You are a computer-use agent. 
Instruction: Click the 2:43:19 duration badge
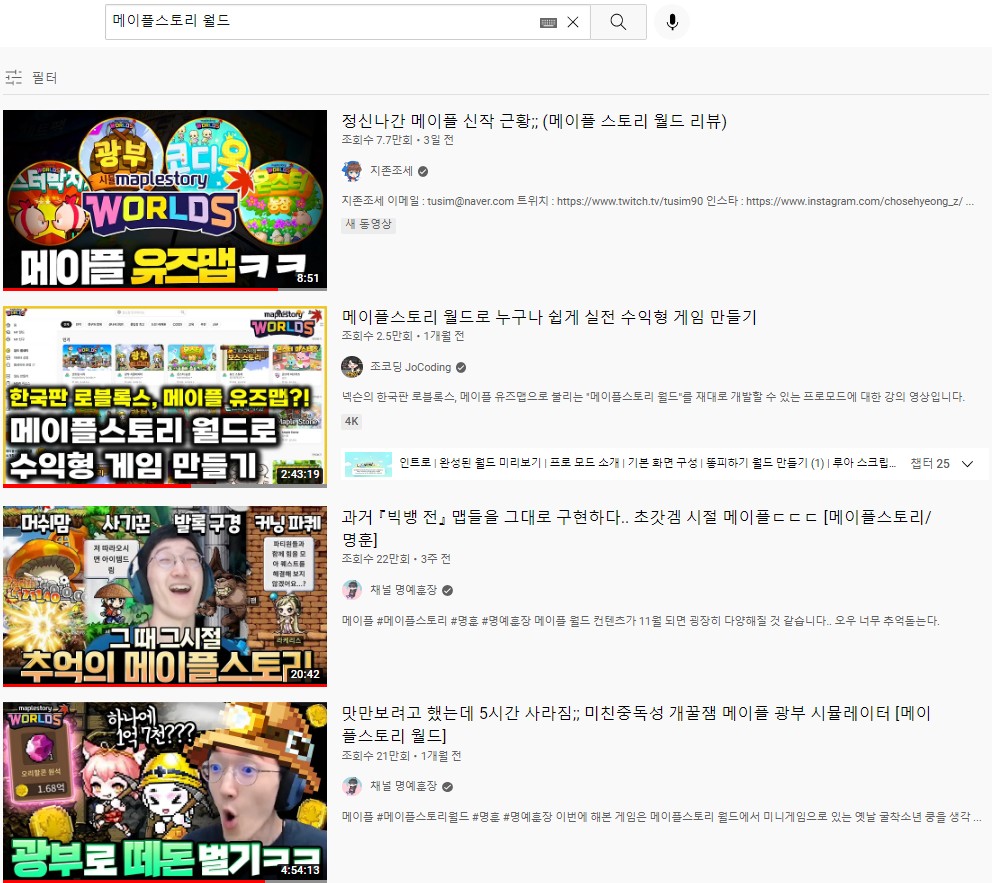pos(301,474)
